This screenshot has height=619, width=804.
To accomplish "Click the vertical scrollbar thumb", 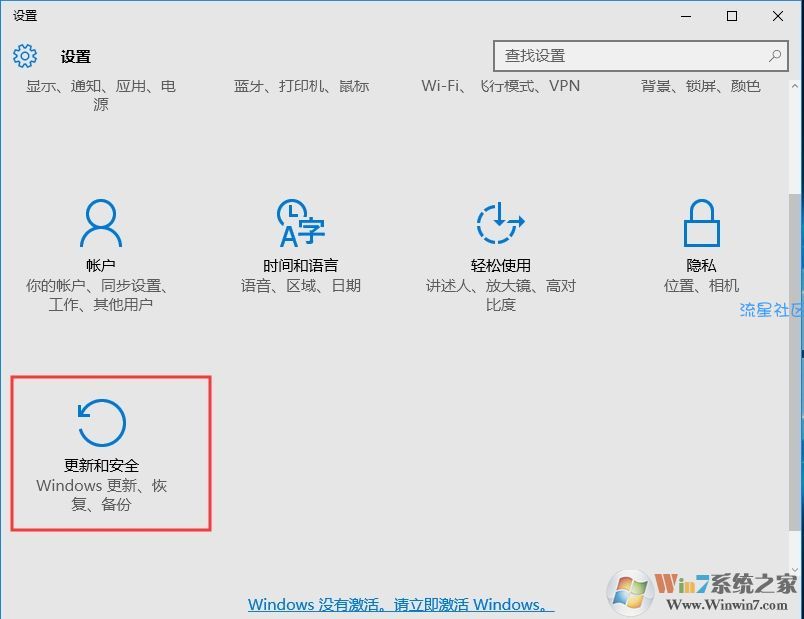I will click(x=795, y=362).
